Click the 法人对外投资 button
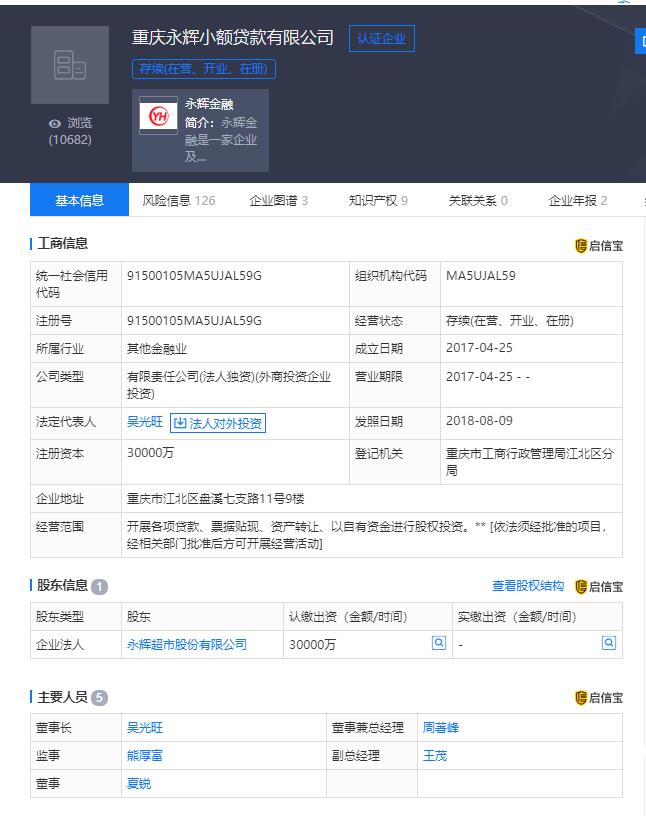Viewport: 646px width, 816px height. click(x=218, y=423)
